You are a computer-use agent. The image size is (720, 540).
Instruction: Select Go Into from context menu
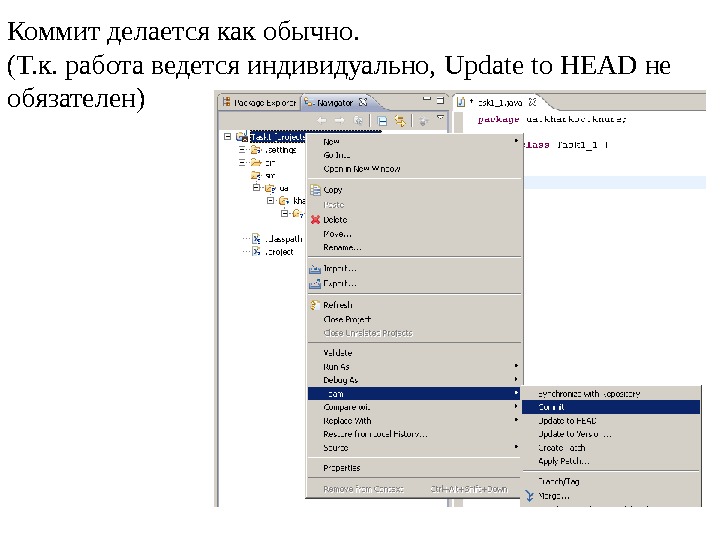tap(415, 155)
